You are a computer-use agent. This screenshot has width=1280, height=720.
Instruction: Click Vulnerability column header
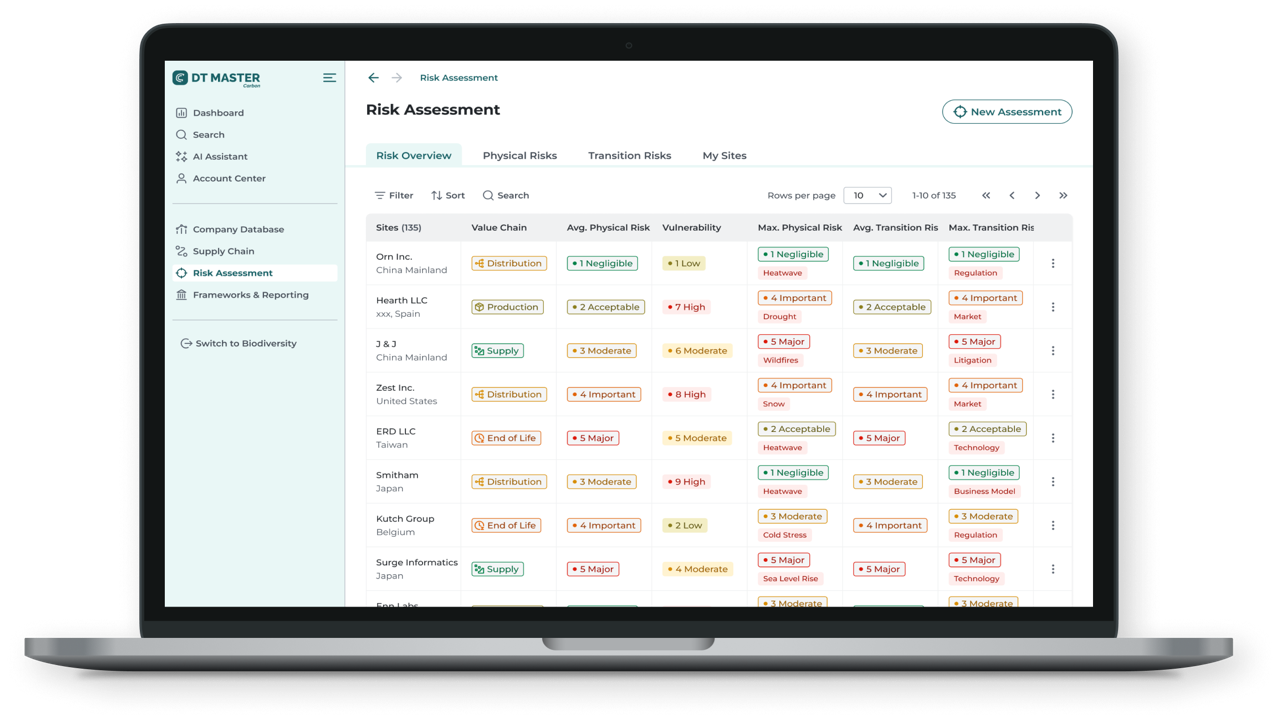pos(691,228)
